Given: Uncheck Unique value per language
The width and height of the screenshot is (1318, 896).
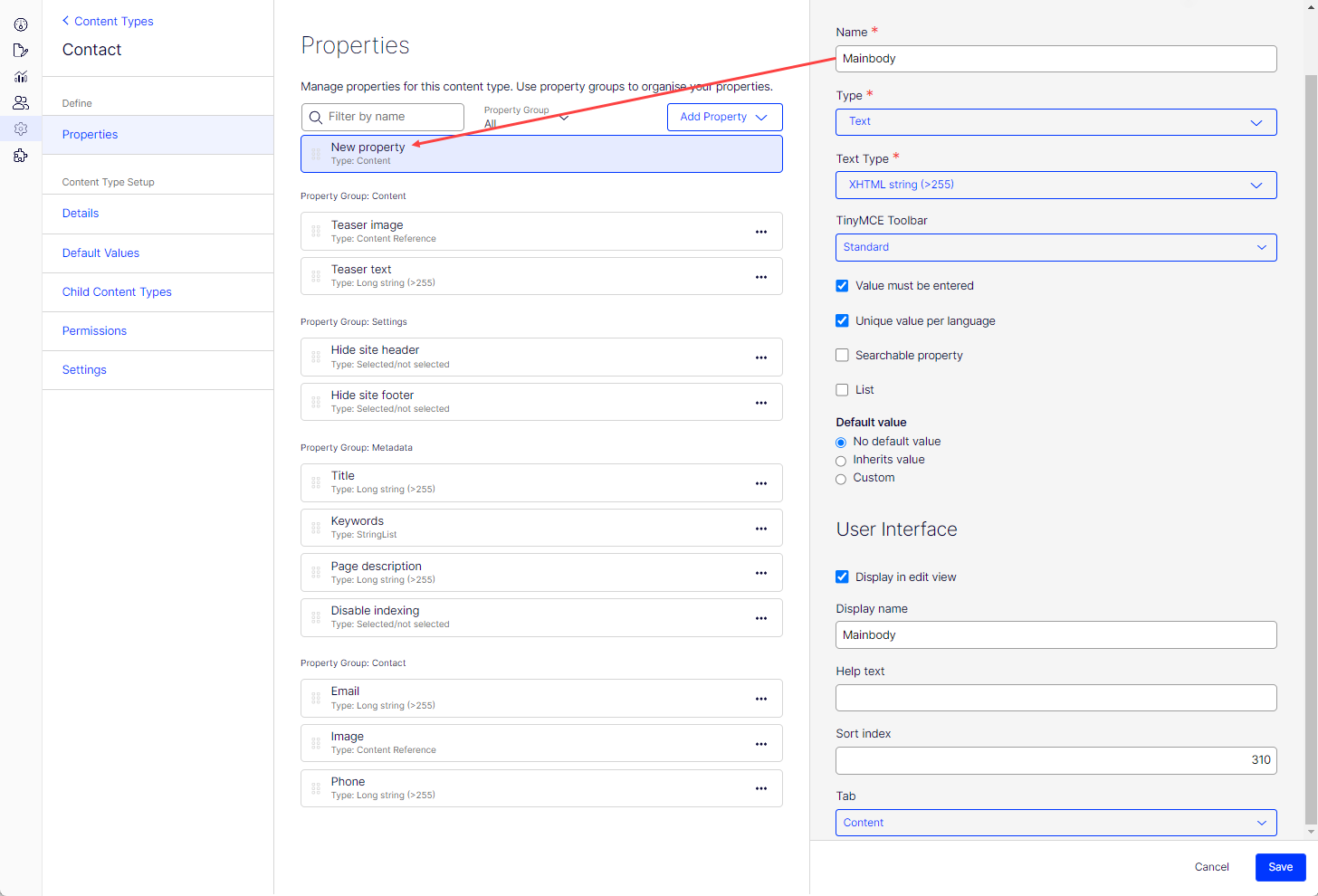Looking at the screenshot, I should click(x=842, y=320).
